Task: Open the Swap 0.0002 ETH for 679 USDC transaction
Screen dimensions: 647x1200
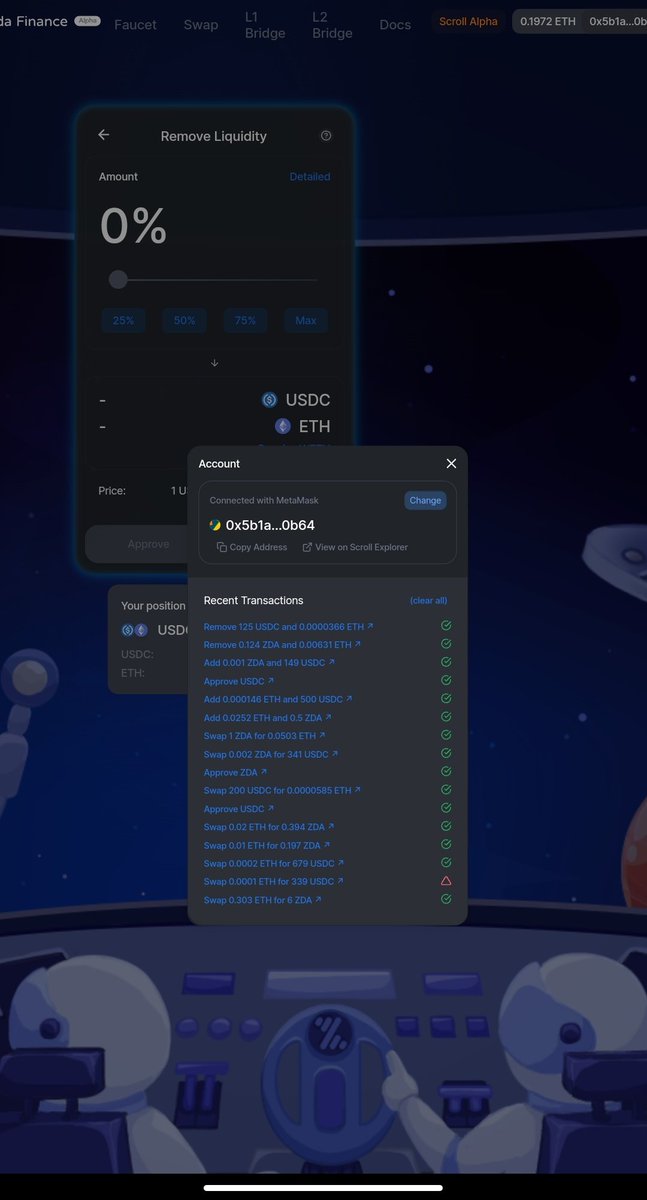Action: pyautogui.click(x=274, y=863)
